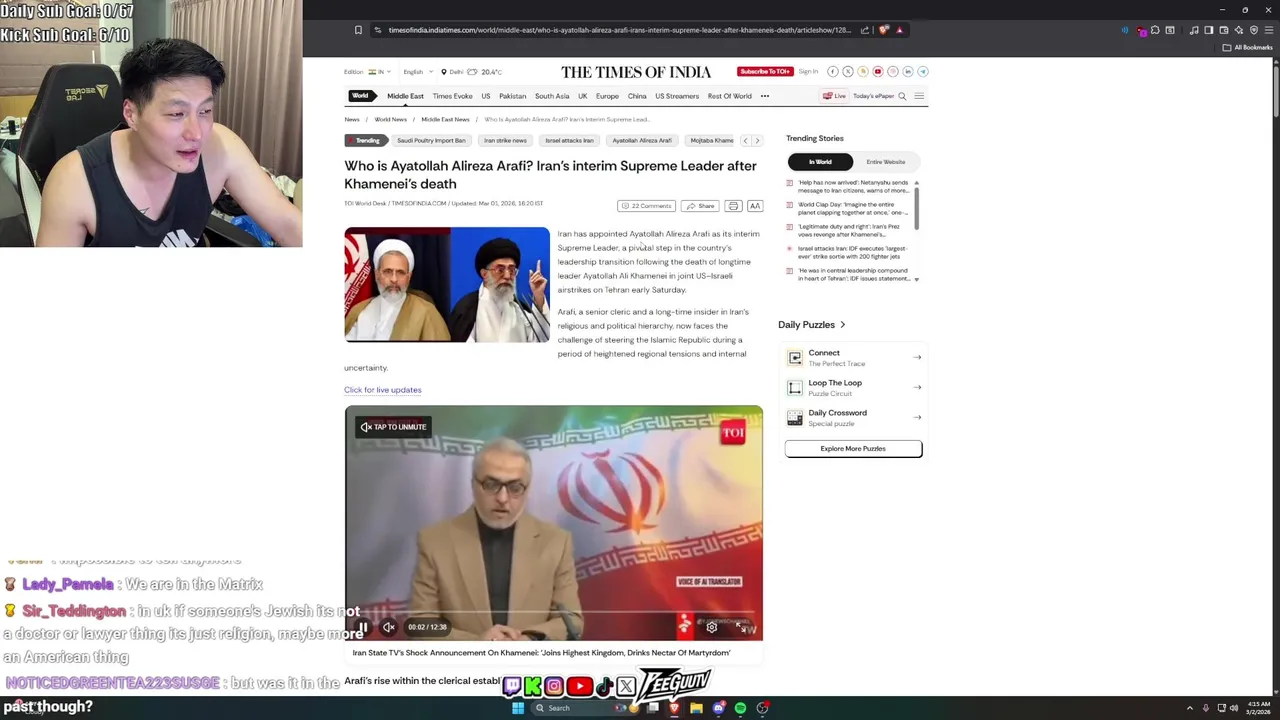Click the search magnifier in the navigation bar
The height and width of the screenshot is (720, 1280).
902,96
